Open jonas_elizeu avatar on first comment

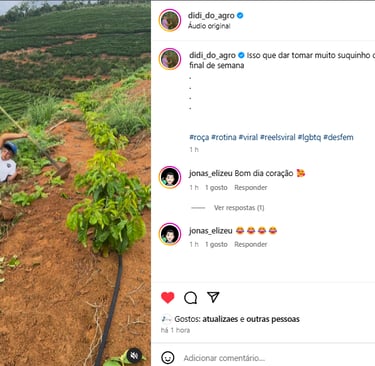pos(170,177)
